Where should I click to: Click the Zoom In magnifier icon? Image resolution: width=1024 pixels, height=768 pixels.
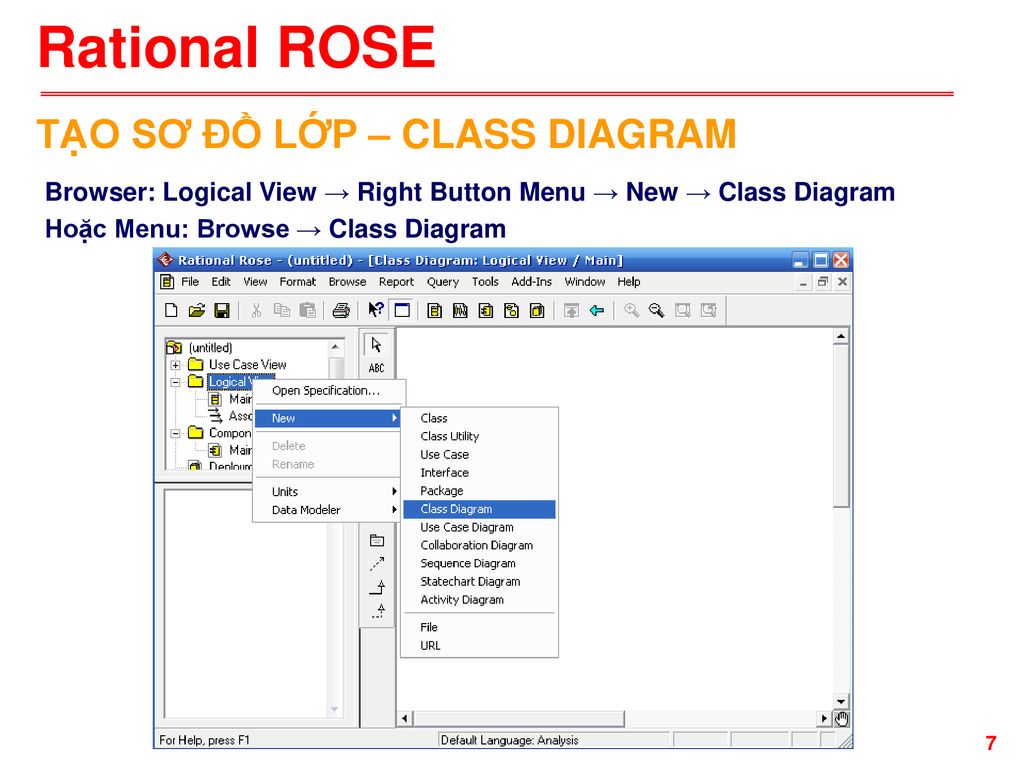coord(631,311)
